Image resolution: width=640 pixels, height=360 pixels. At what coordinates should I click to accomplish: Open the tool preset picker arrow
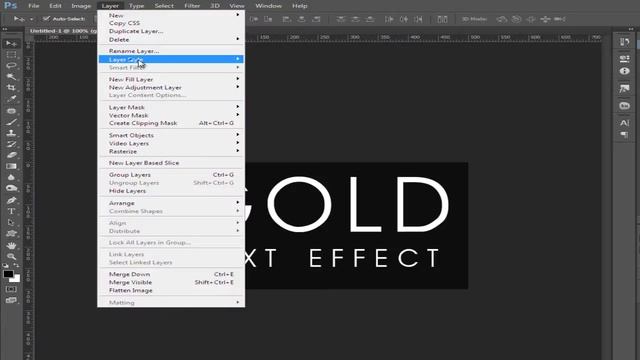tap(31, 19)
